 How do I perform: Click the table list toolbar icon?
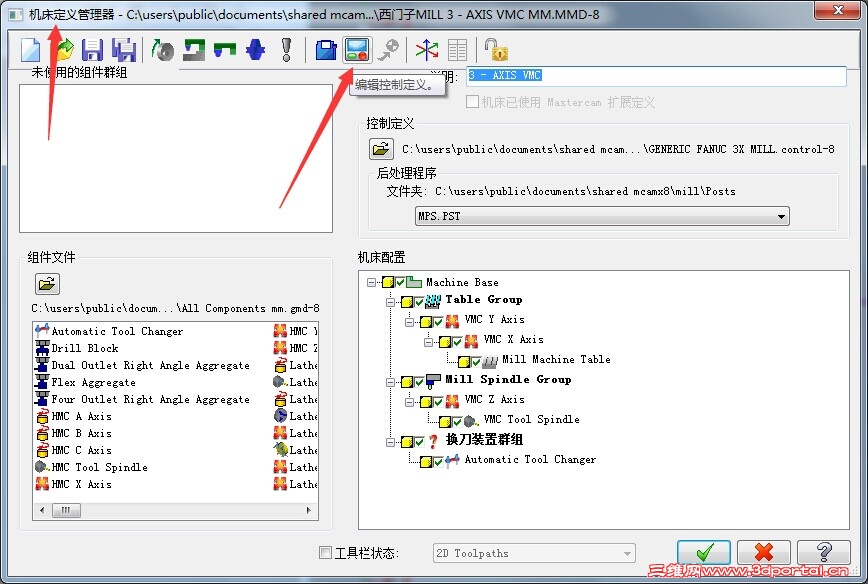457,50
